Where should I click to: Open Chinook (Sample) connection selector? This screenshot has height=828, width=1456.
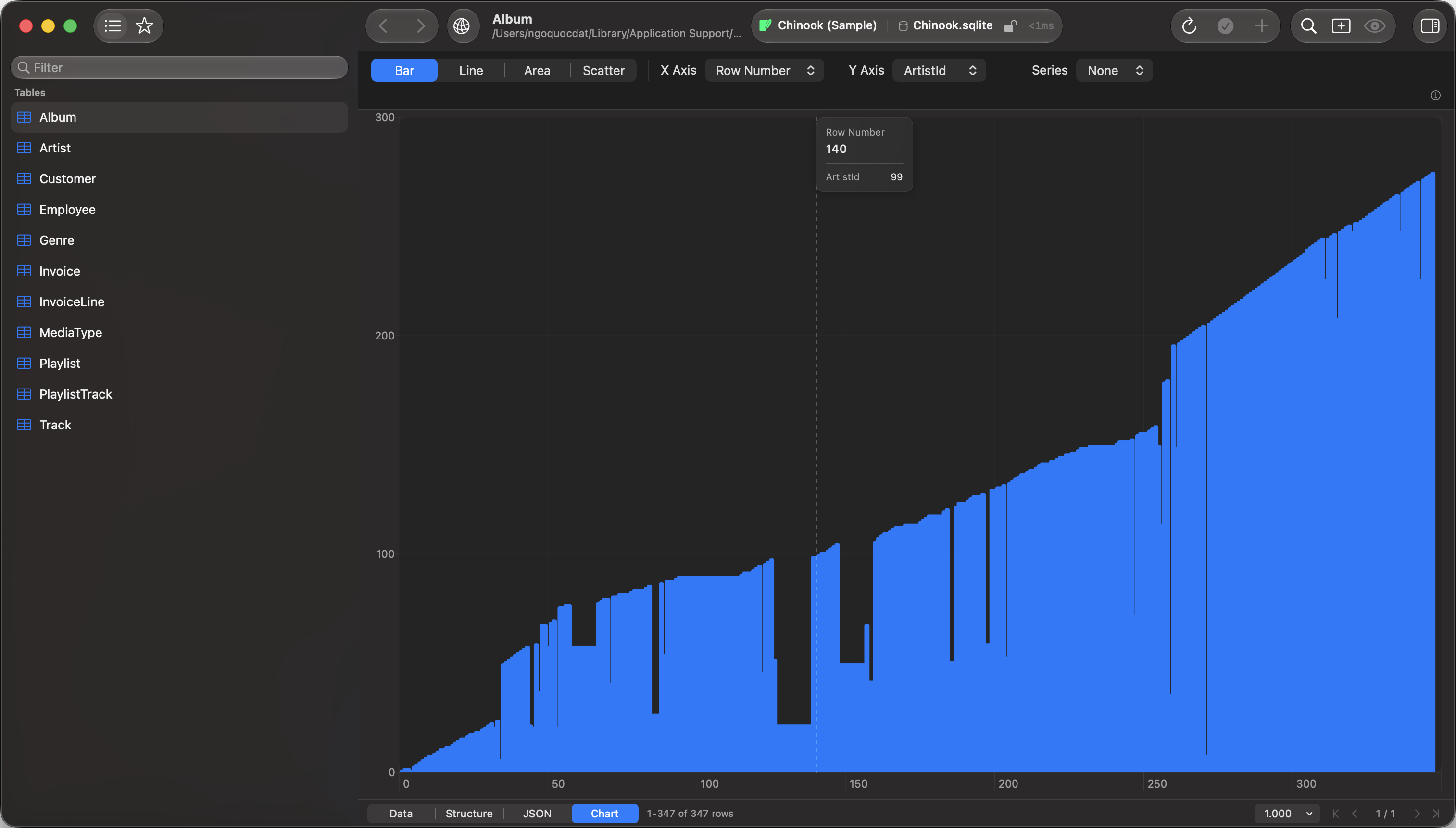click(x=819, y=25)
